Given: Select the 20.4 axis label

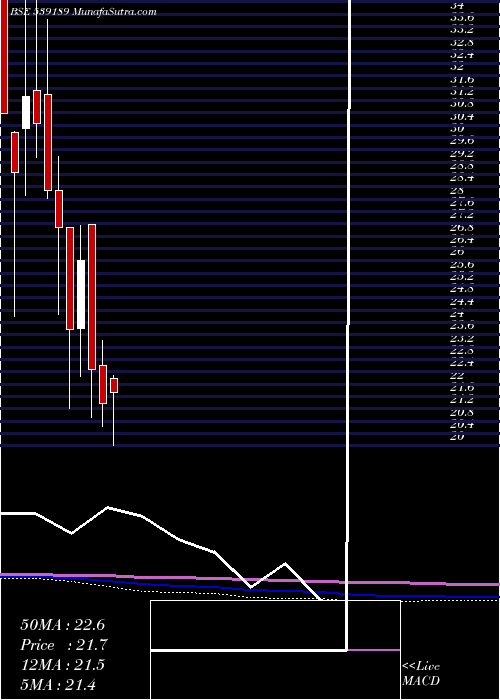Looking at the screenshot, I should click(461, 425).
